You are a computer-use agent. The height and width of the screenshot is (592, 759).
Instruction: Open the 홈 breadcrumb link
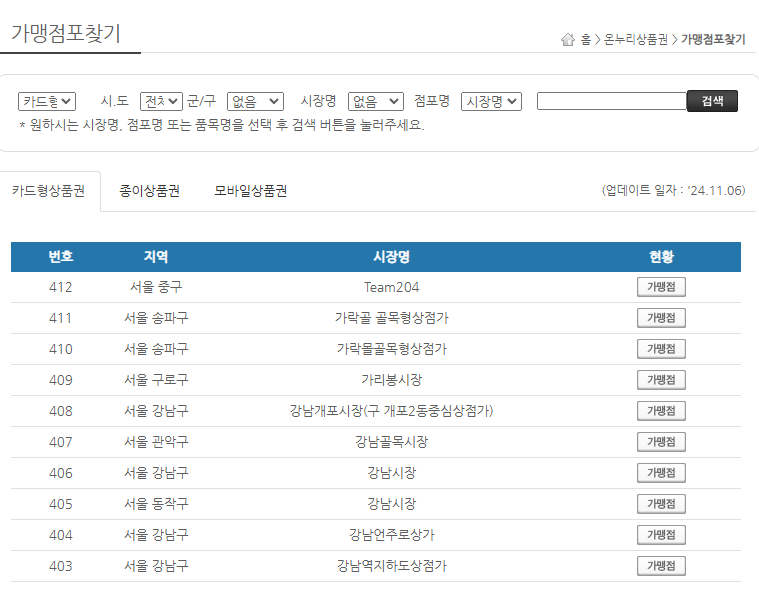click(x=586, y=39)
